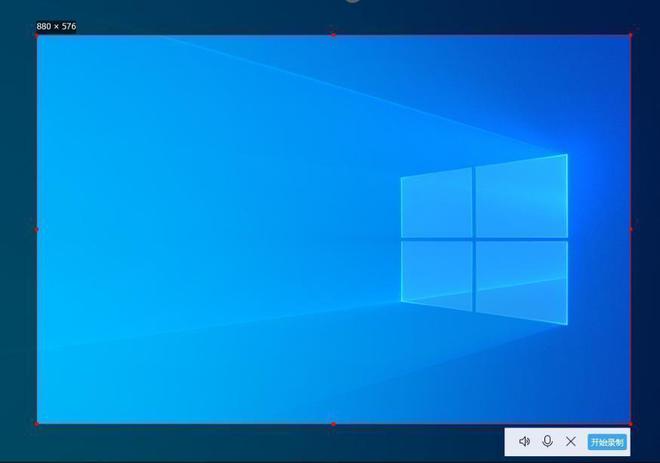Click the bottom-center edge resize handle

pyautogui.click(x=333, y=423)
